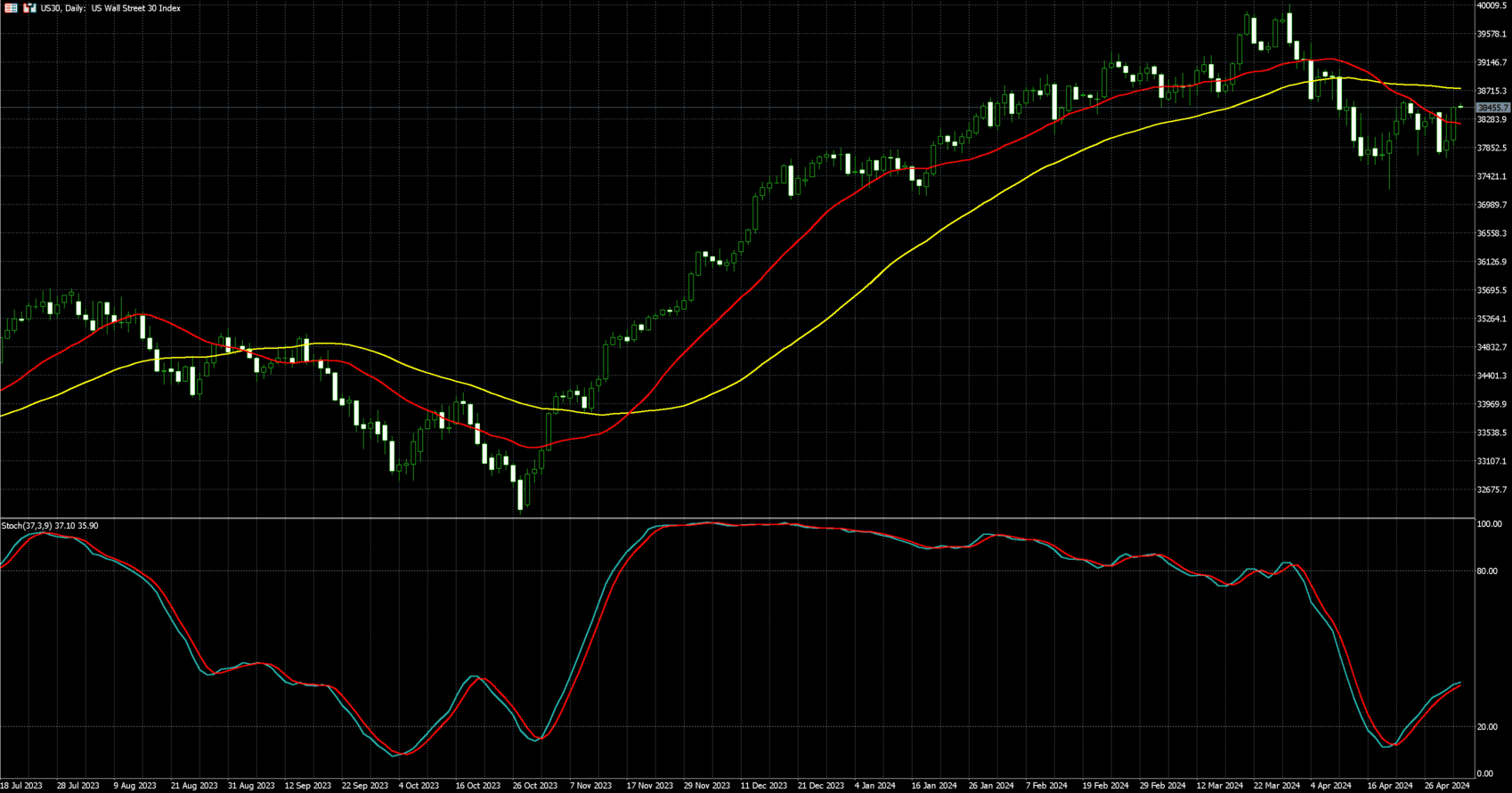Screen dimensions: 1512x793
Task: Select the rightmost end of red moving average on price chart
Action: click(1459, 124)
